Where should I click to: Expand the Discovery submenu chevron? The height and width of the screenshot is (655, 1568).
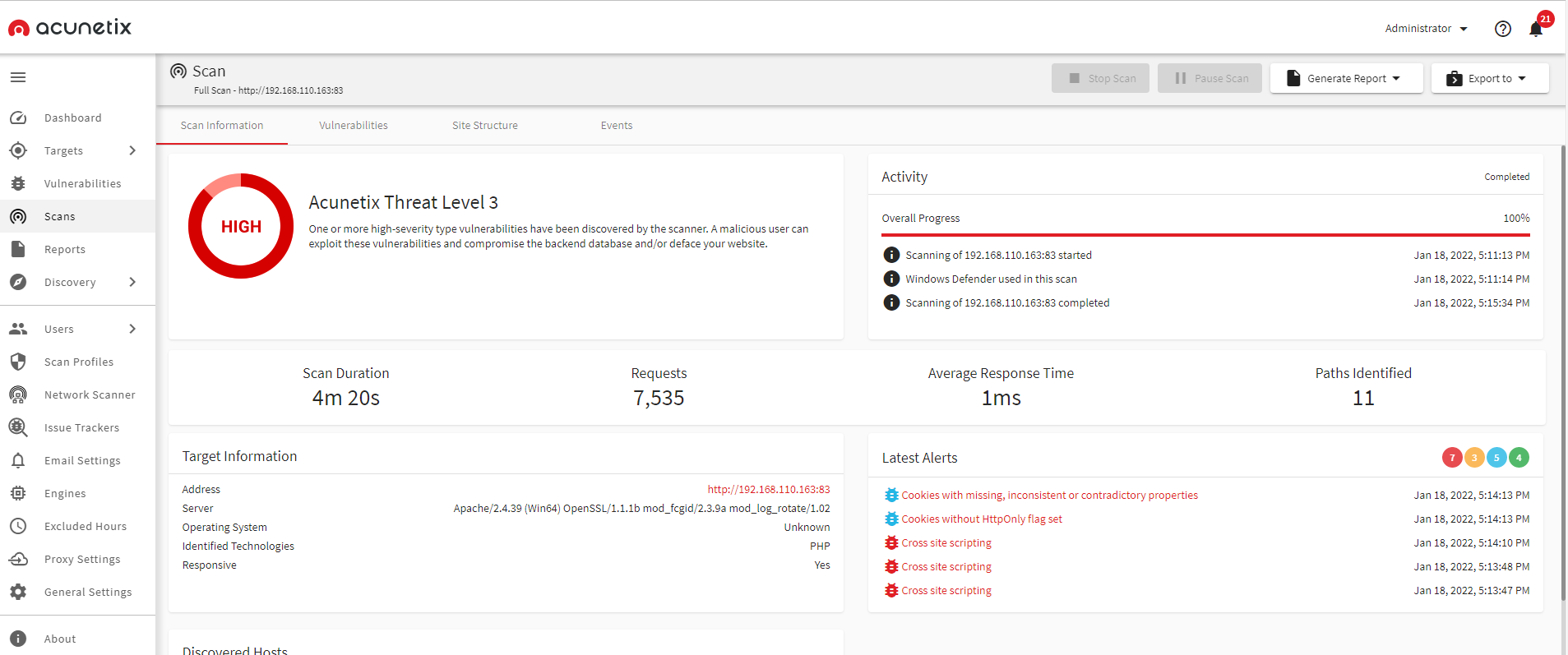[x=132, y=282]
